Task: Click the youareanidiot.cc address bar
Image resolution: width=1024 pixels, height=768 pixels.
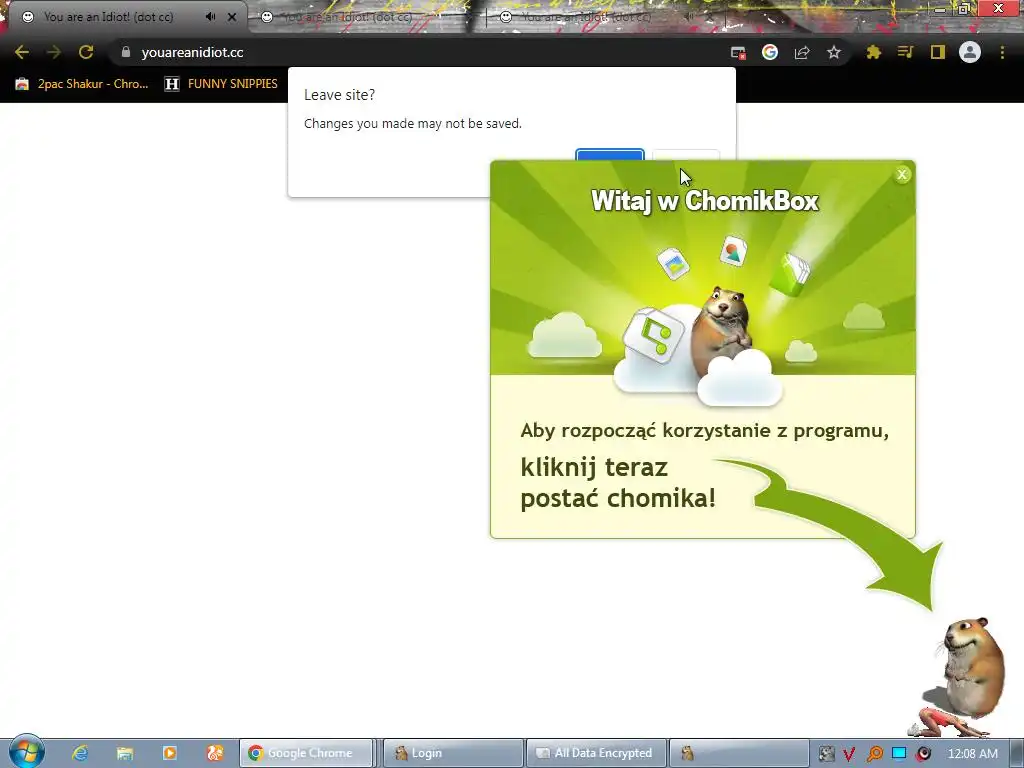Action: click(418, 52)
